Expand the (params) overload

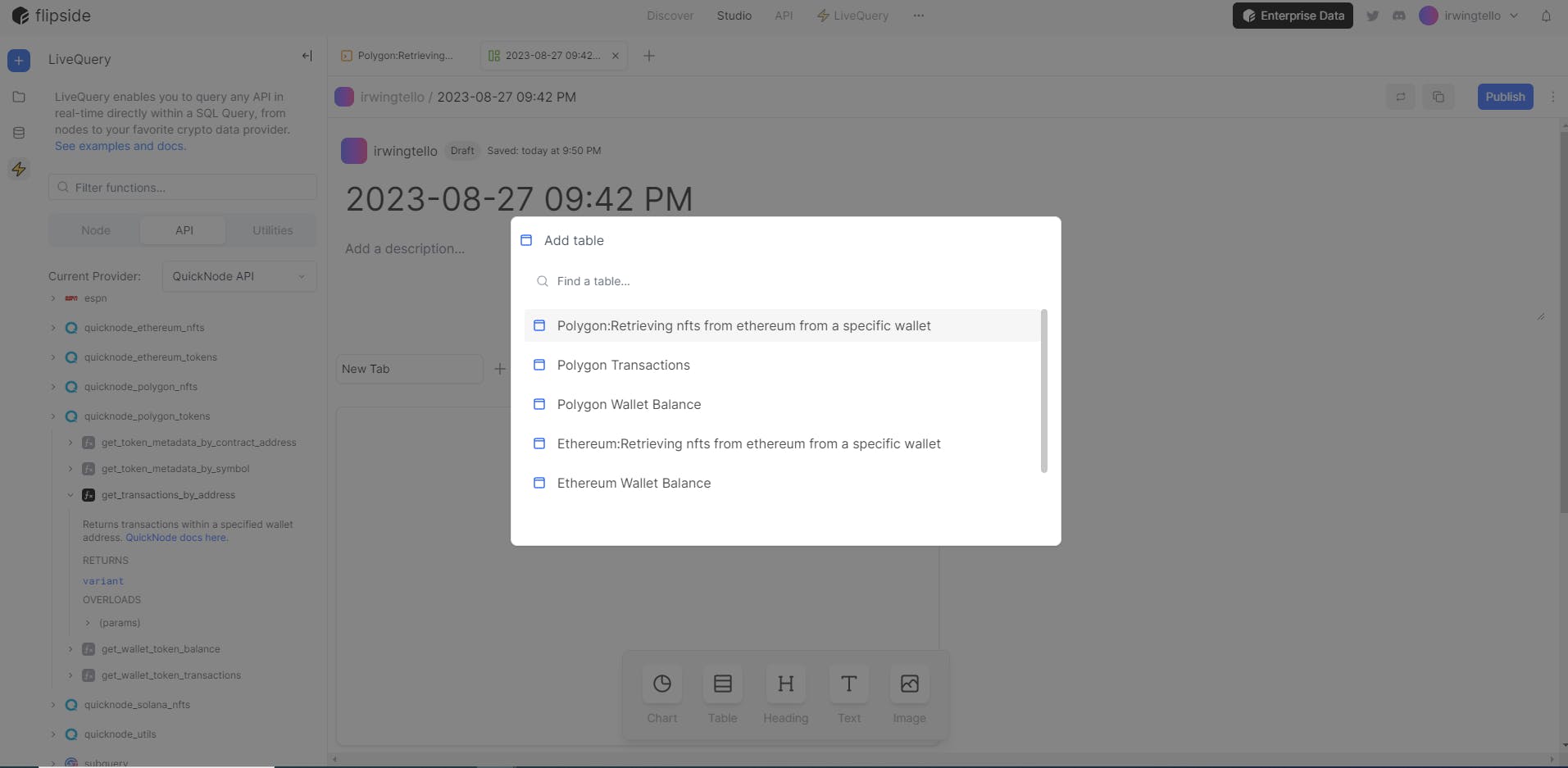(x=88, y=623)
